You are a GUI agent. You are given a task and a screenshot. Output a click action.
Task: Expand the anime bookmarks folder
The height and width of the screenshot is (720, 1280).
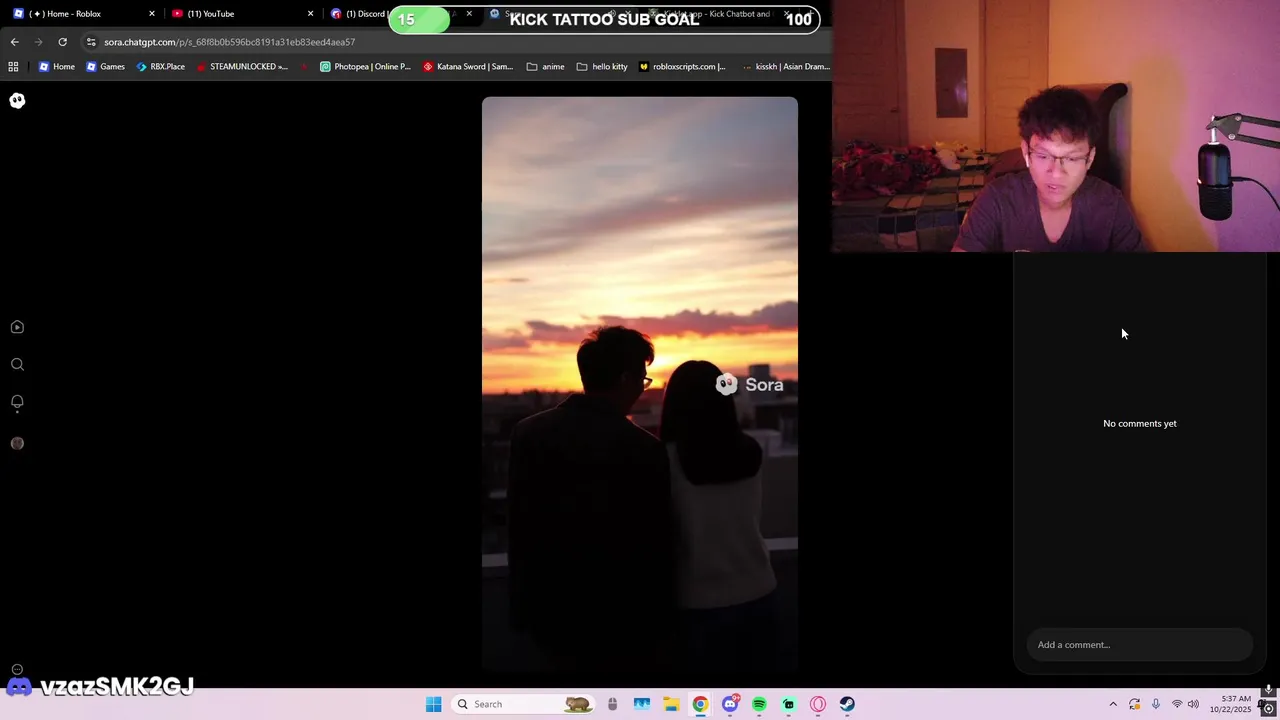click(546, 67)
